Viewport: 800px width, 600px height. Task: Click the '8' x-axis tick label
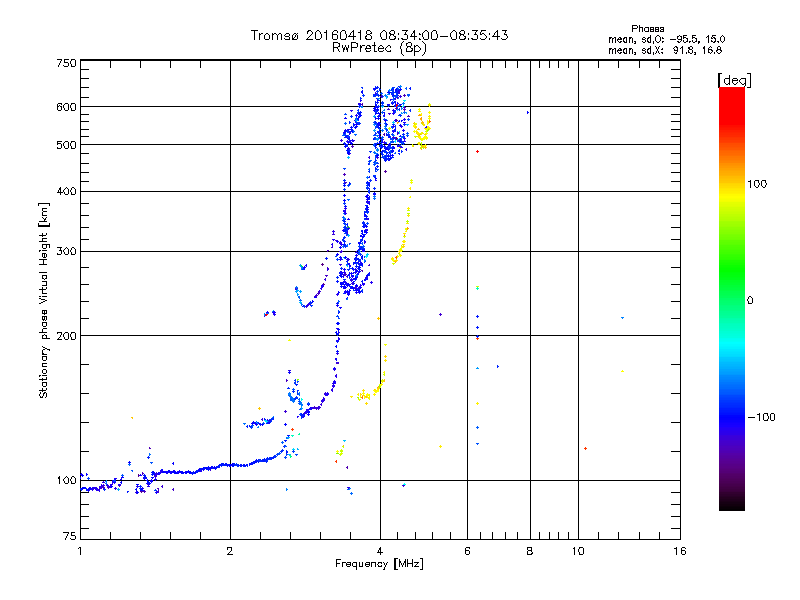pyautogui.click(x=530, y=551)
